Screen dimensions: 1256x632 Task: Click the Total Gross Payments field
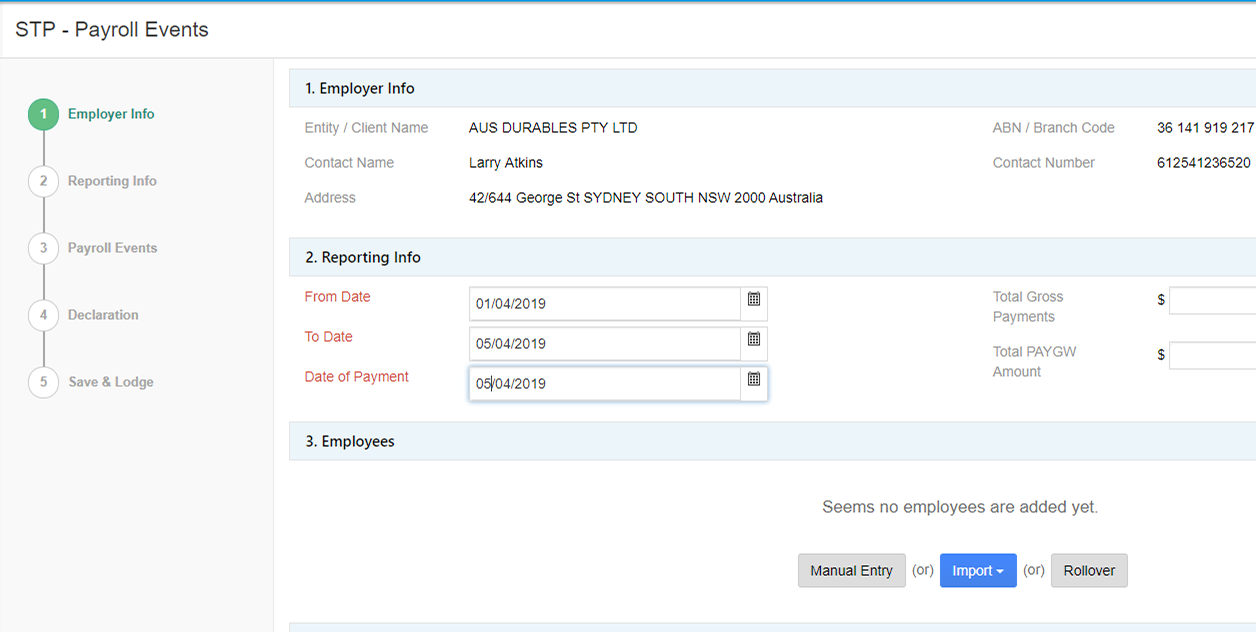(x=1212, y=301)
